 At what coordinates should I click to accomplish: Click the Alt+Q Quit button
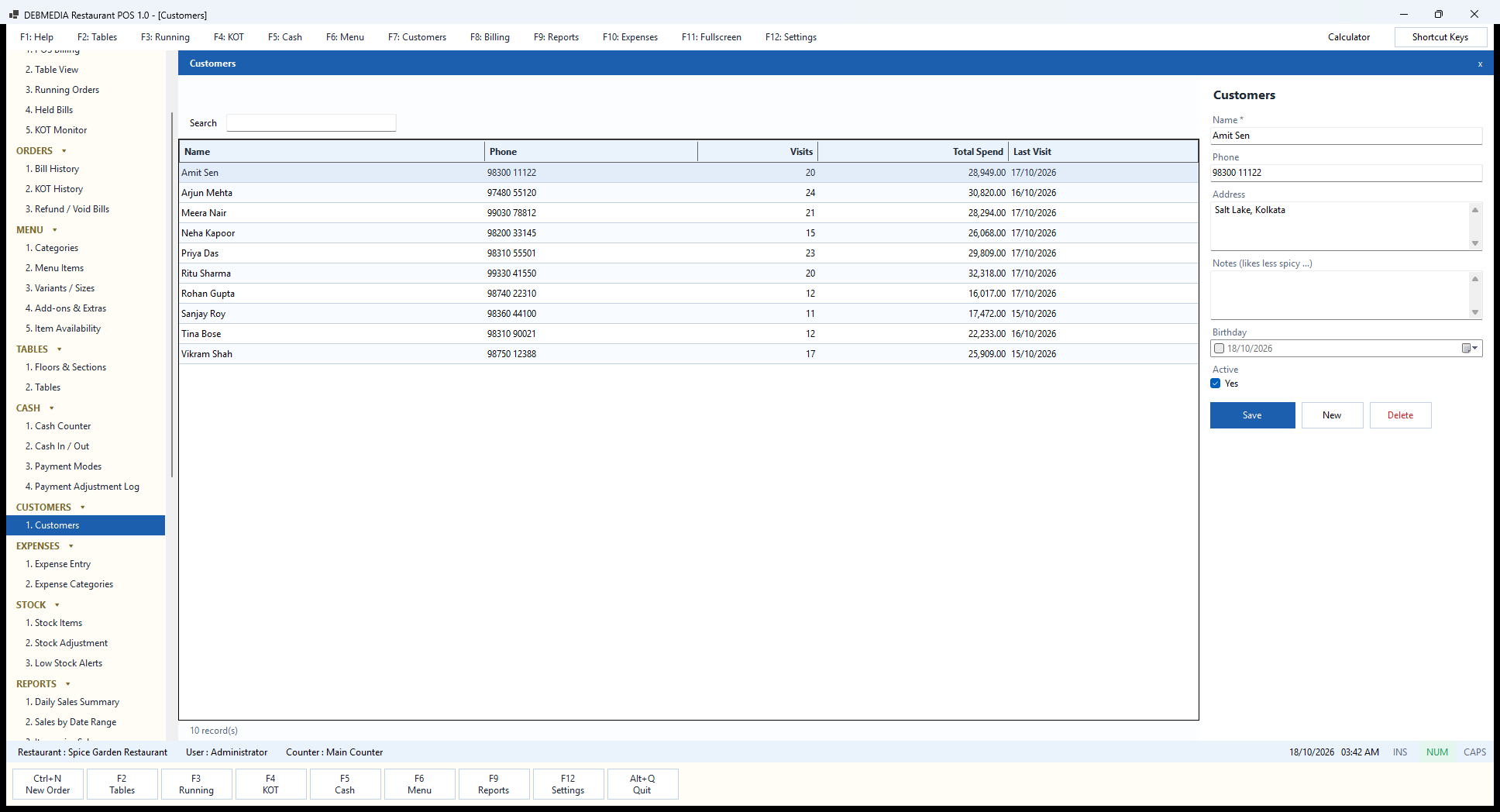pos(642,784)
